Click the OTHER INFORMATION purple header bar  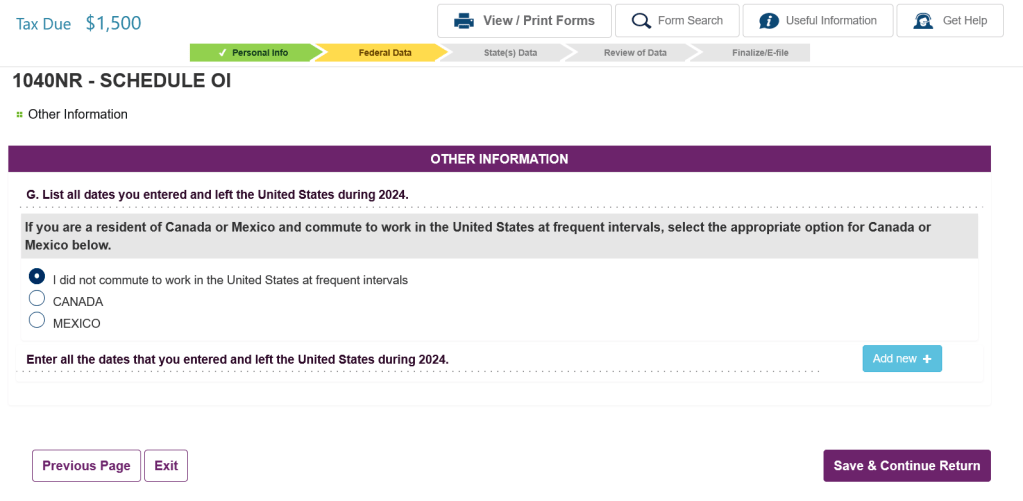[x=499, y=159]
